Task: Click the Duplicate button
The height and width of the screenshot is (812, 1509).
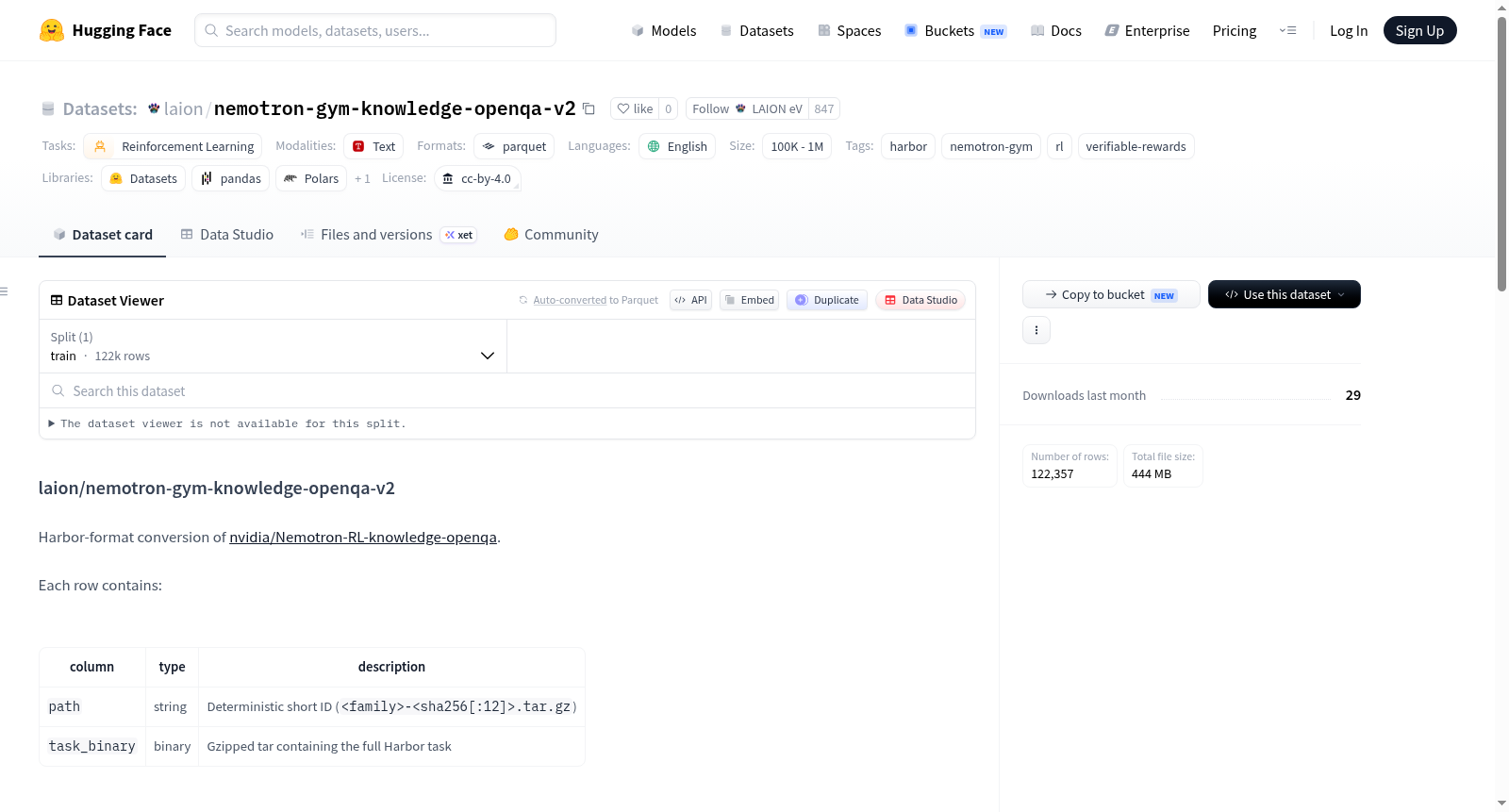Action: tap(827, 300)
